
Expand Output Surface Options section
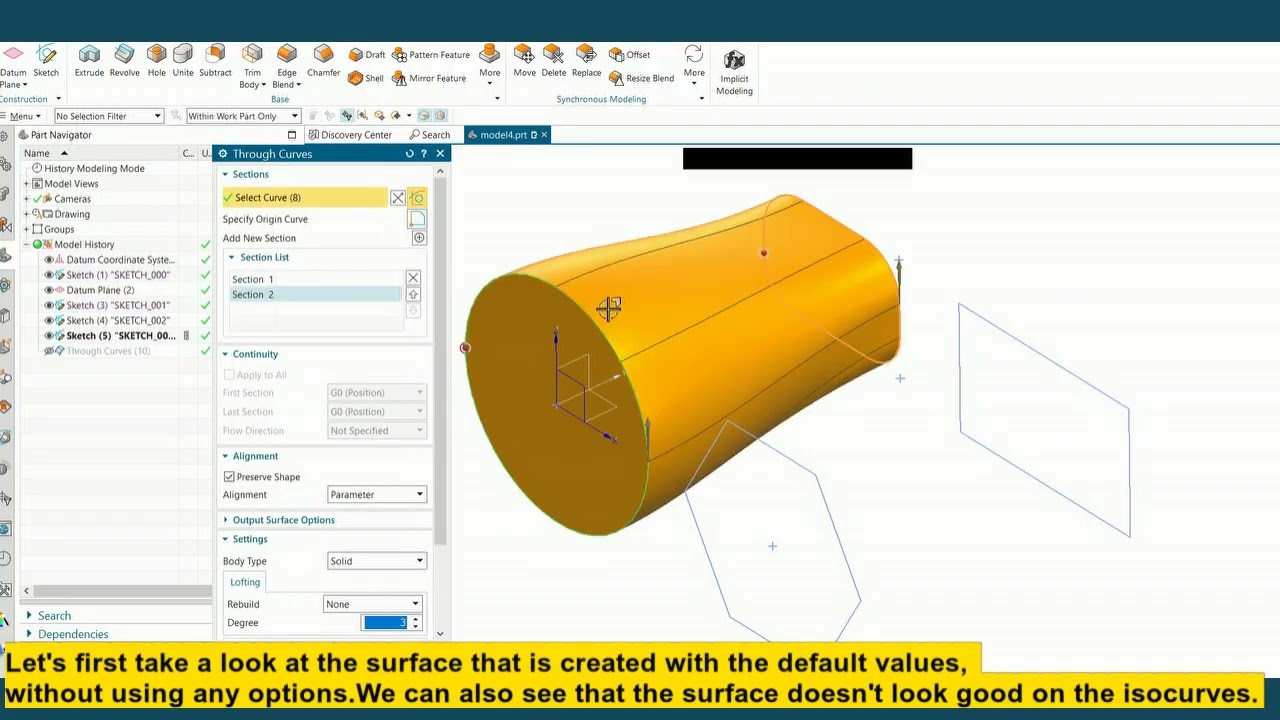(283, 520)
